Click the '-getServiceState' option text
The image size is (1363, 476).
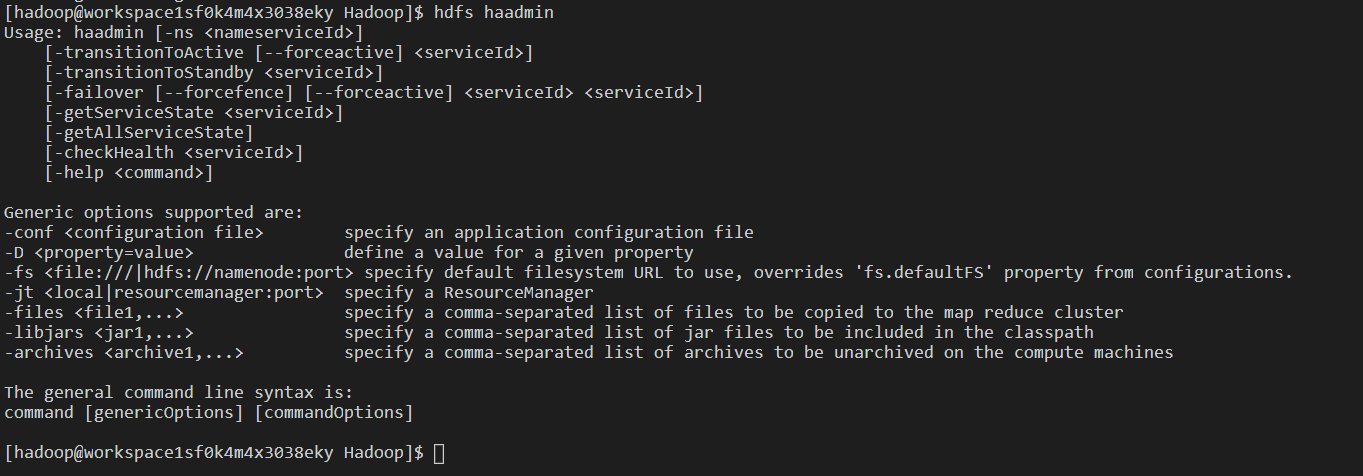134,112
